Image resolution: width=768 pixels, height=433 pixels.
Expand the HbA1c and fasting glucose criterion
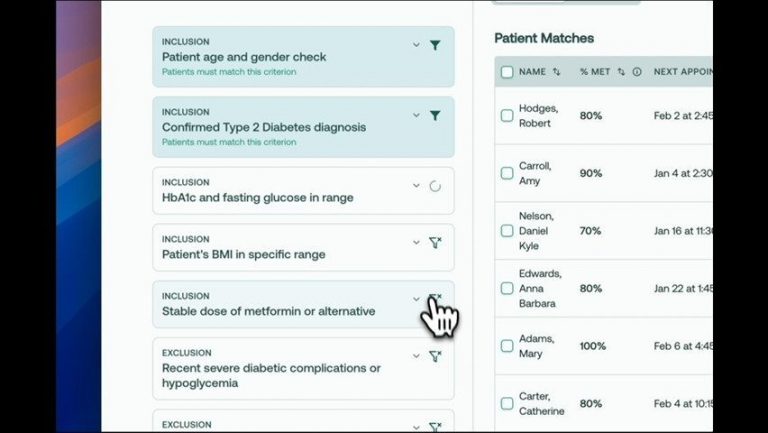click(416, 186)
